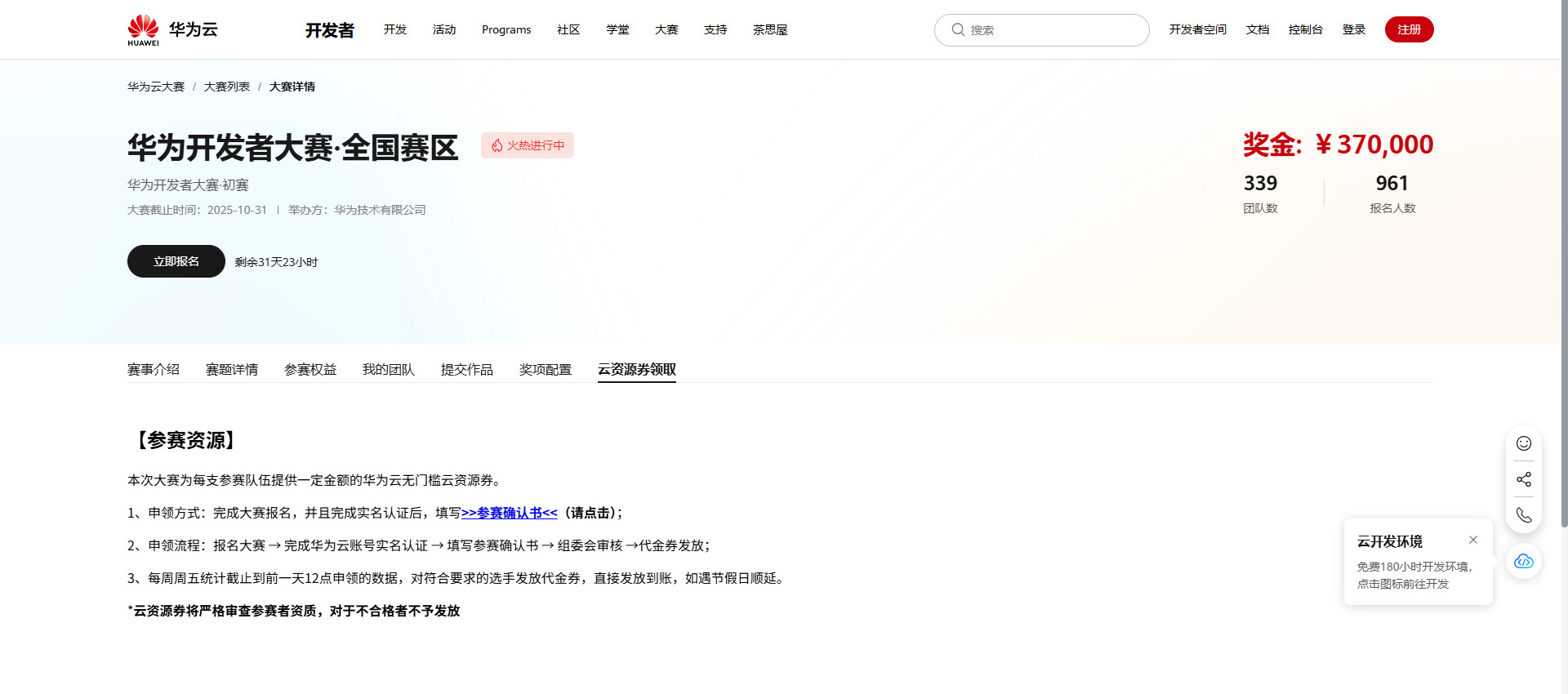Click the 火热进行中 status badge
1568x694 pixels.
coord(528,145)
